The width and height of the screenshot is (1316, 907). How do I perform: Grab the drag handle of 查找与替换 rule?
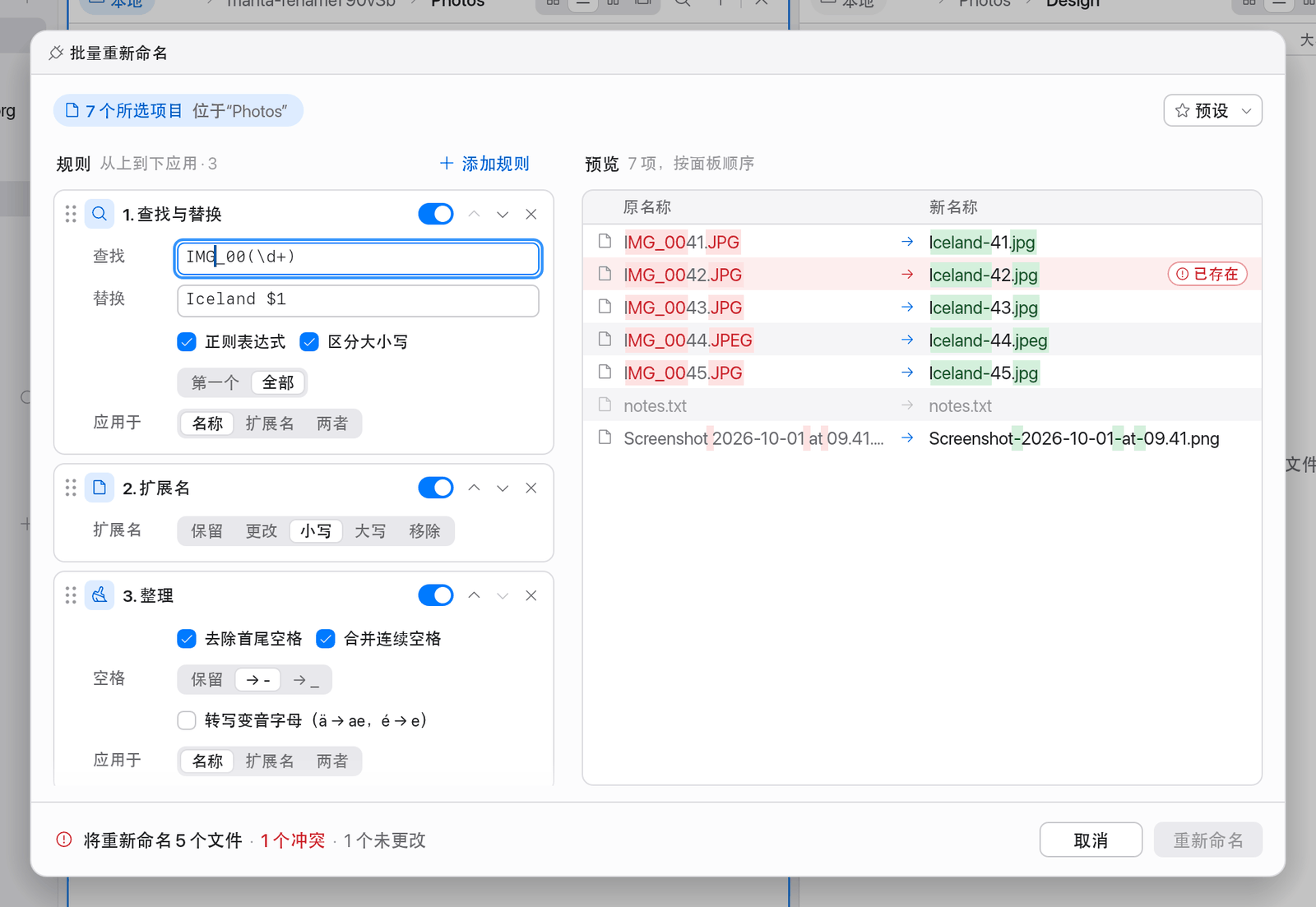(x=71, y=214)
